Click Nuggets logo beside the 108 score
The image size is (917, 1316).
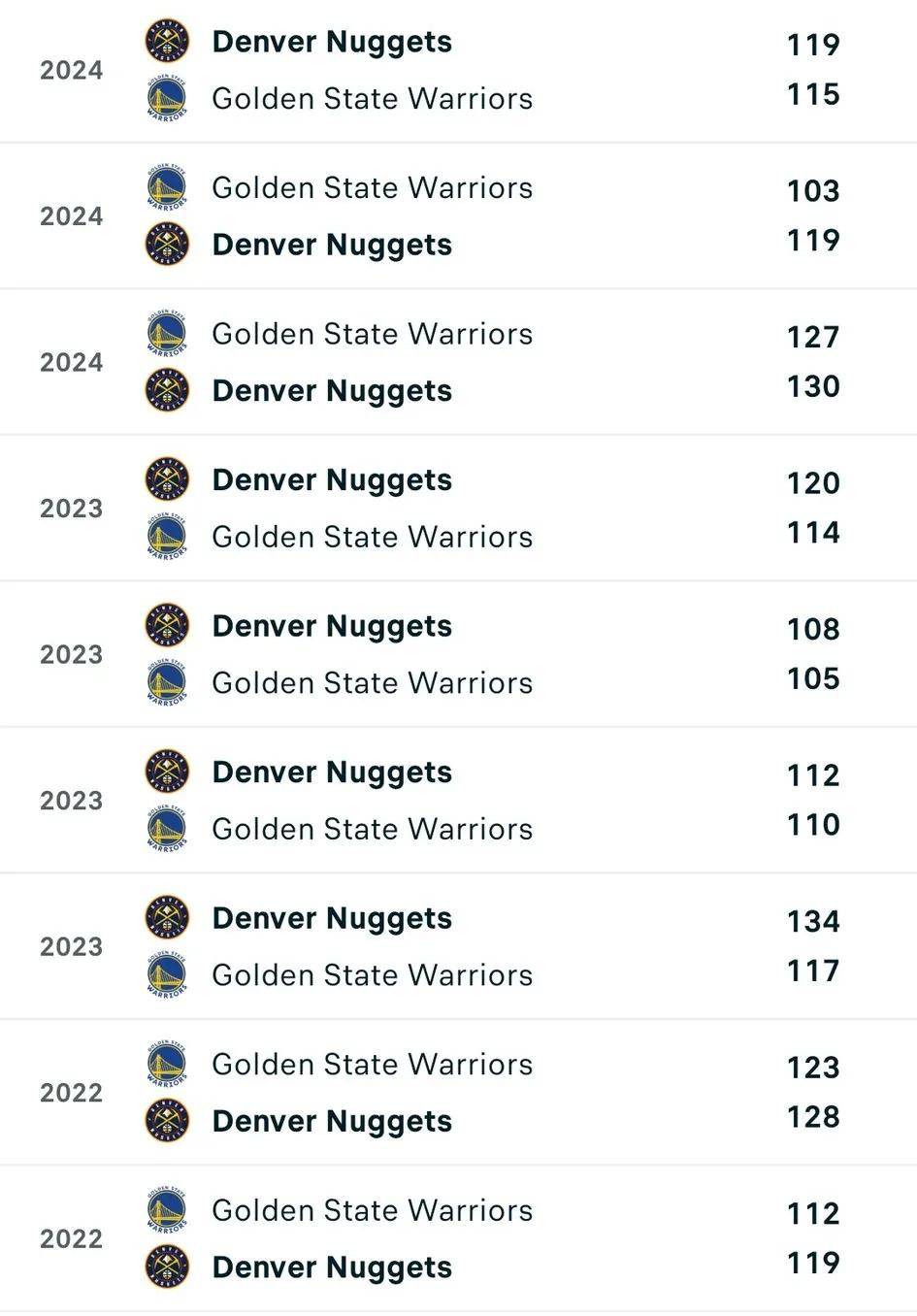point(167,626)
